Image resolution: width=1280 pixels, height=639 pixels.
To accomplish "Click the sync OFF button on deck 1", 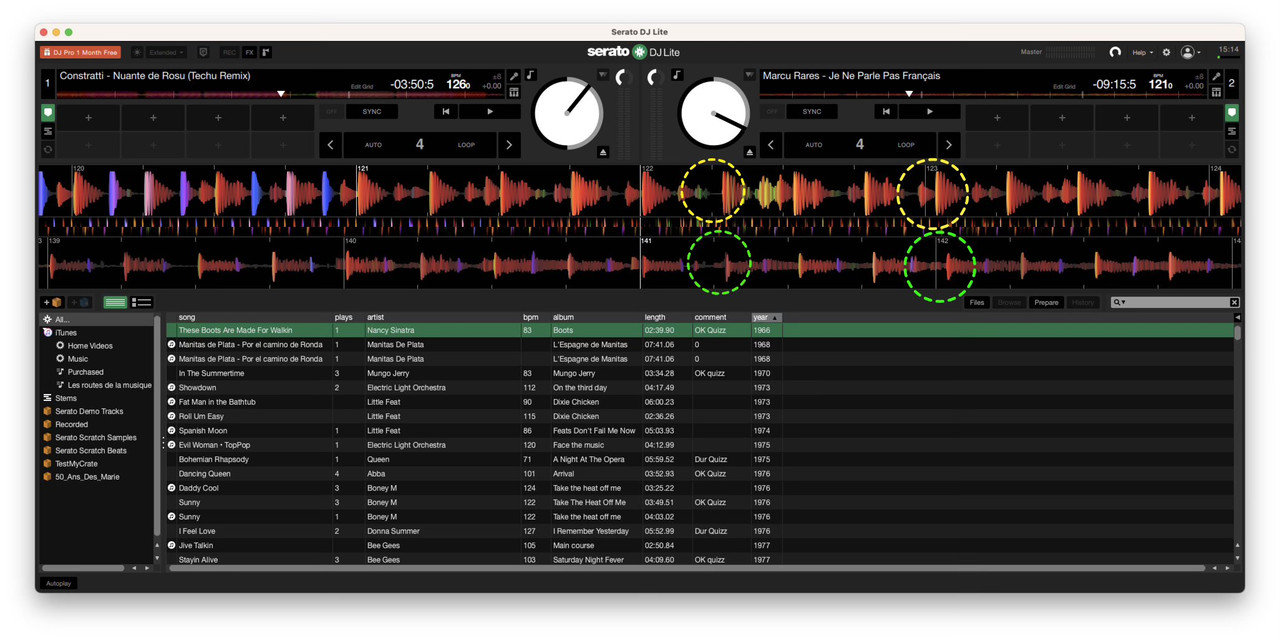I will (331, 112).
